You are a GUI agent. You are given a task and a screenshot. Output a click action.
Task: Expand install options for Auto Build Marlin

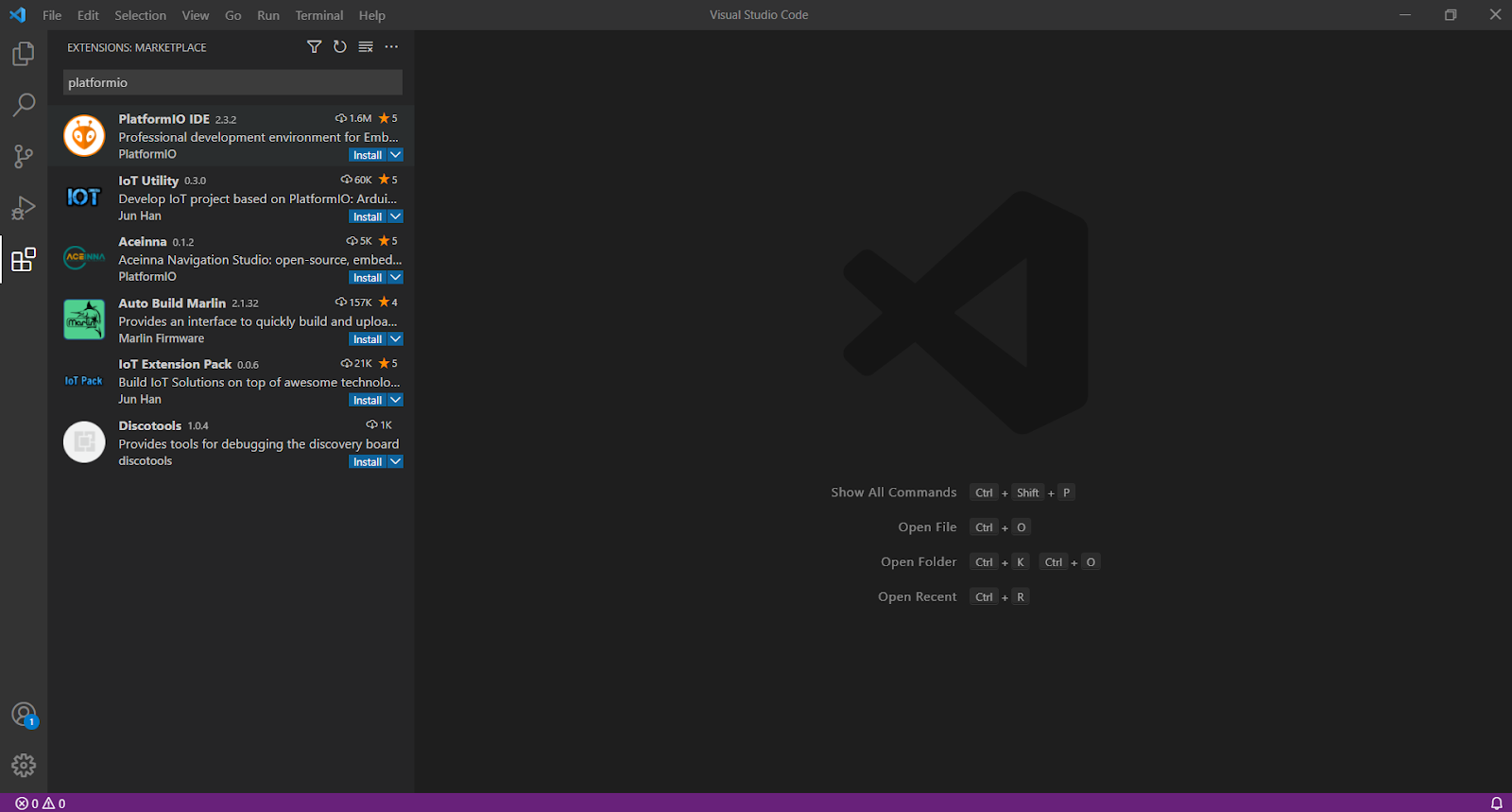point(396,339)
